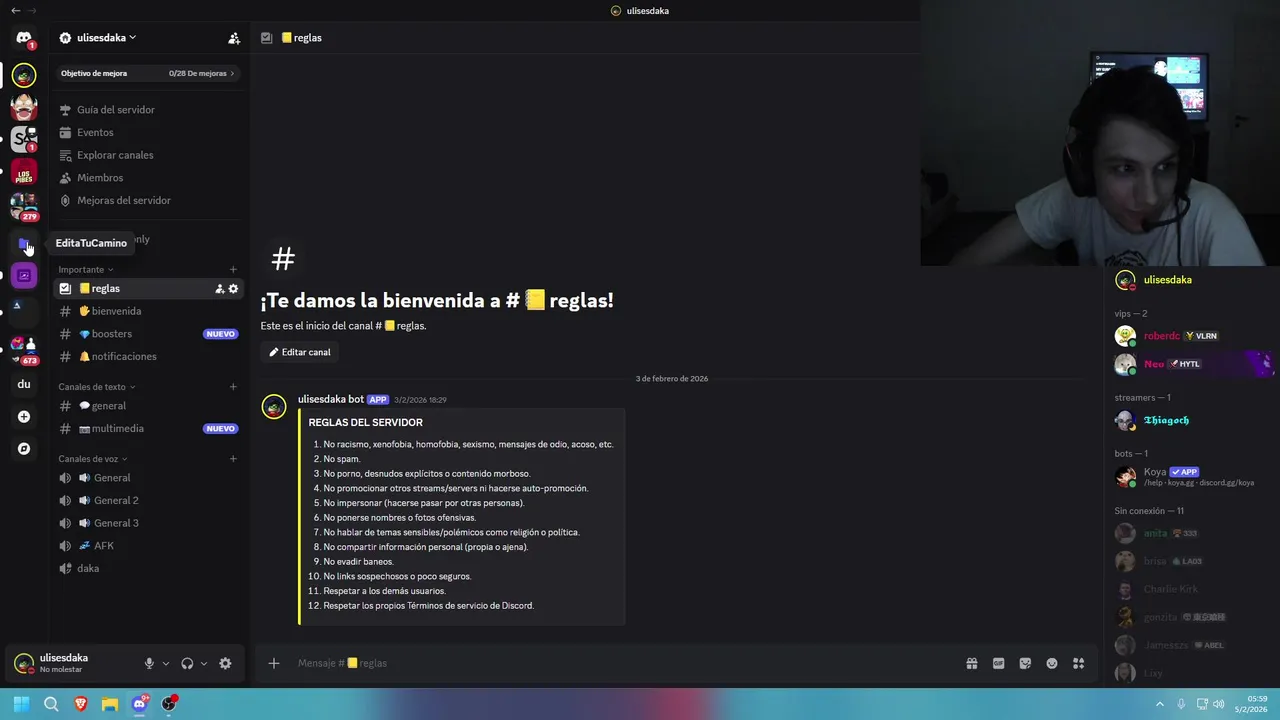Join the daka voice channel
The width and height of the screenshot is (1280, 720).
pos(148,569)
